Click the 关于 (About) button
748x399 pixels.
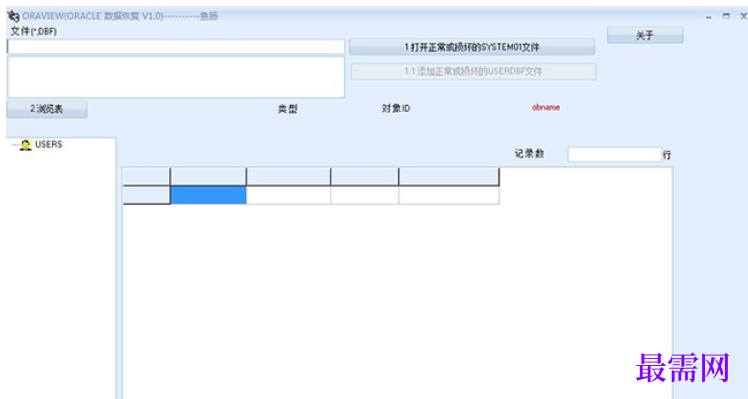(645, 35)
